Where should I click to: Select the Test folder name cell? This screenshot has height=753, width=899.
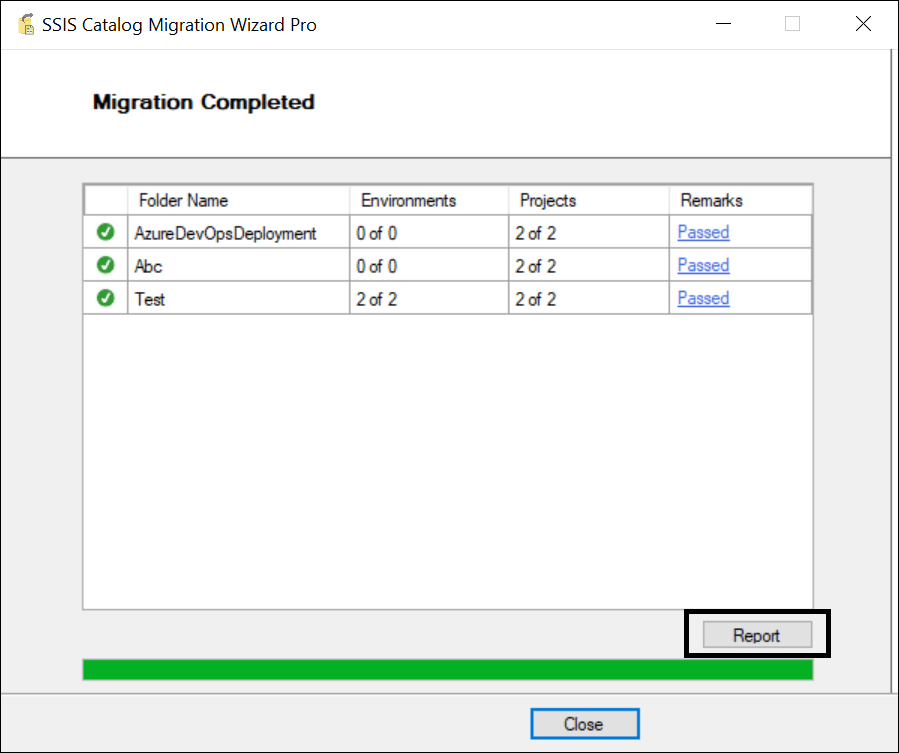pos(239,298)
